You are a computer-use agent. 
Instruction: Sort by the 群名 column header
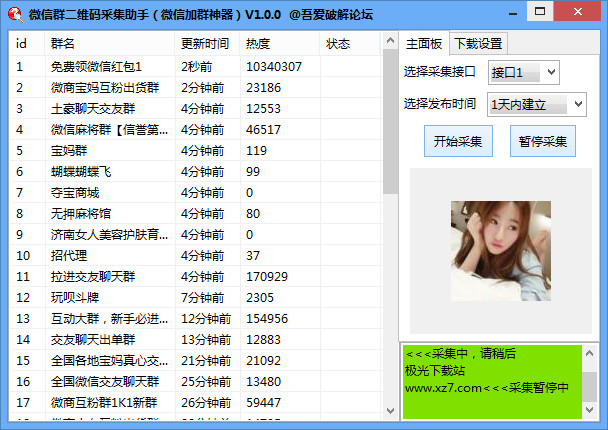click(x=110, y=43)
